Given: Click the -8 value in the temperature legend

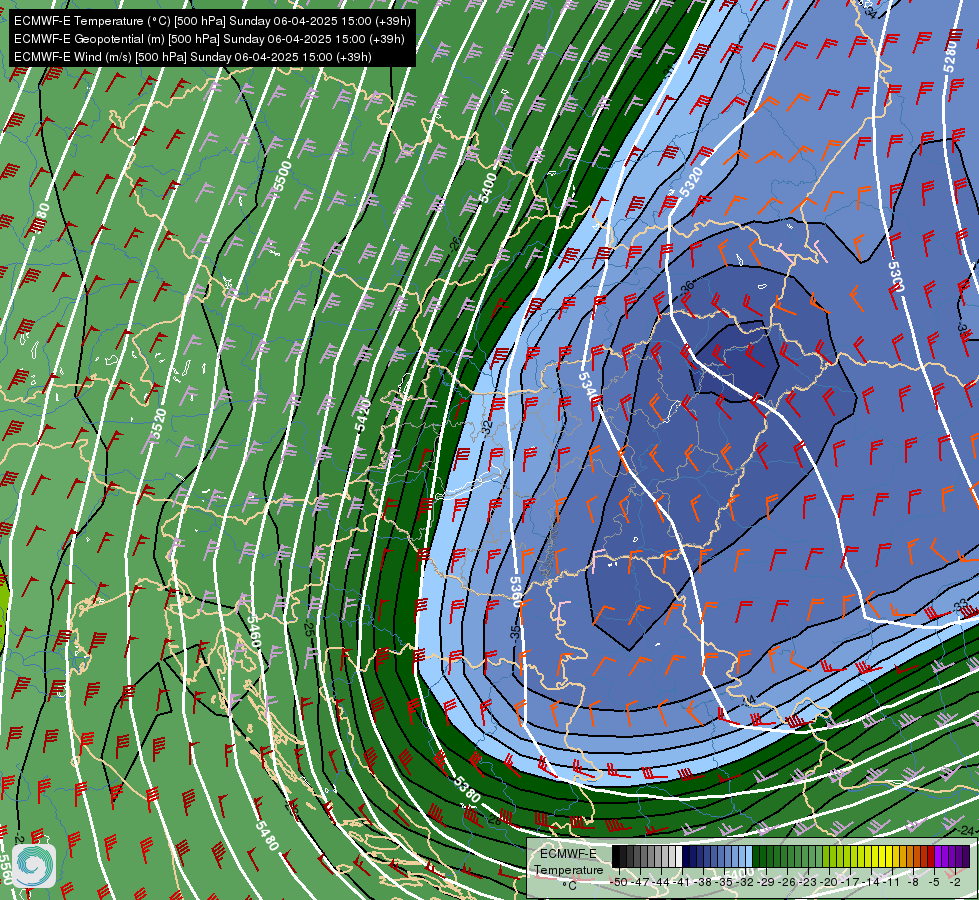Looking at the screenshot, I should click(x=913, y=882).
